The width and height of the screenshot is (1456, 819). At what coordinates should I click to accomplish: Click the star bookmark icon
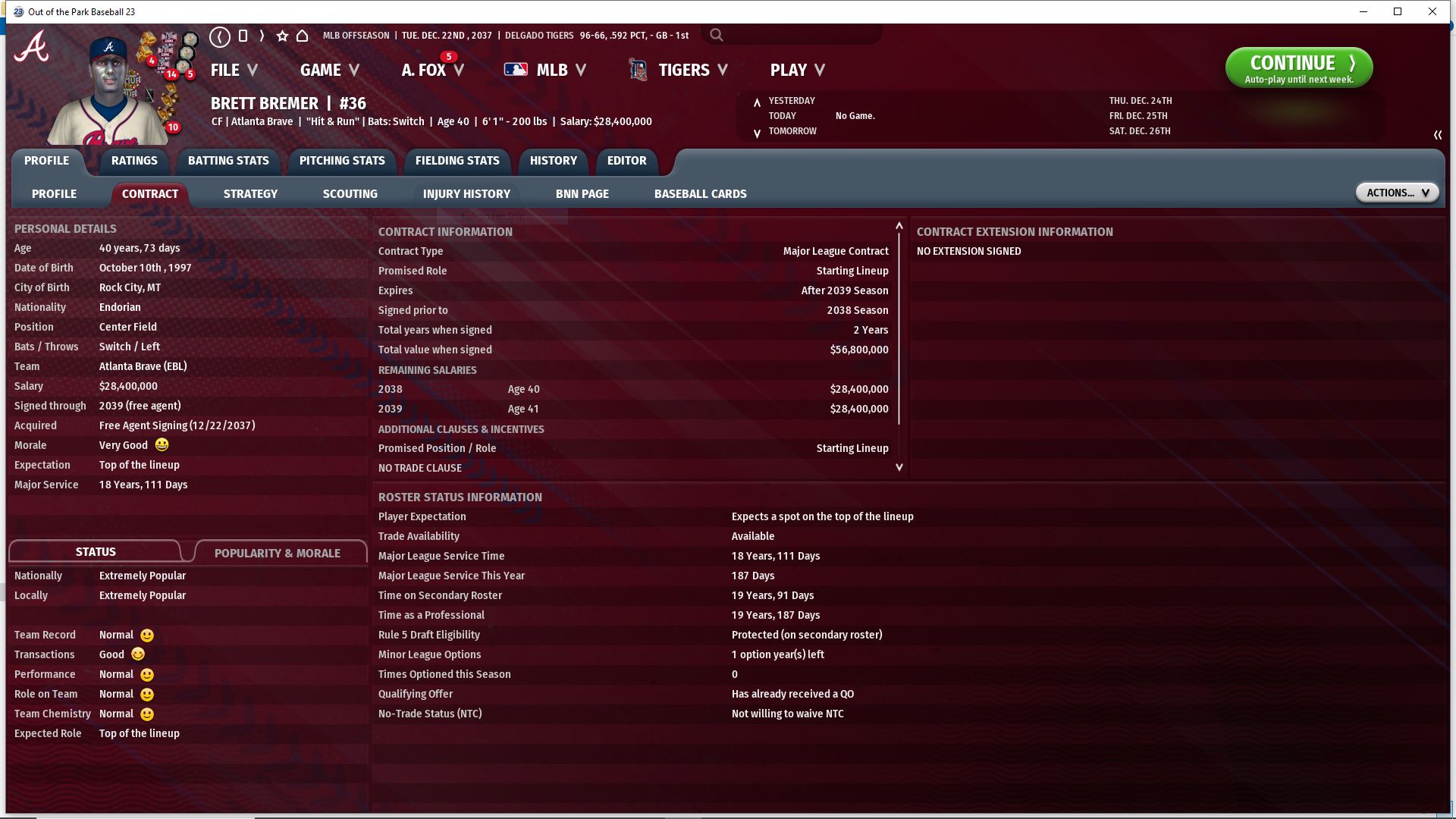(x=282, y=36)
